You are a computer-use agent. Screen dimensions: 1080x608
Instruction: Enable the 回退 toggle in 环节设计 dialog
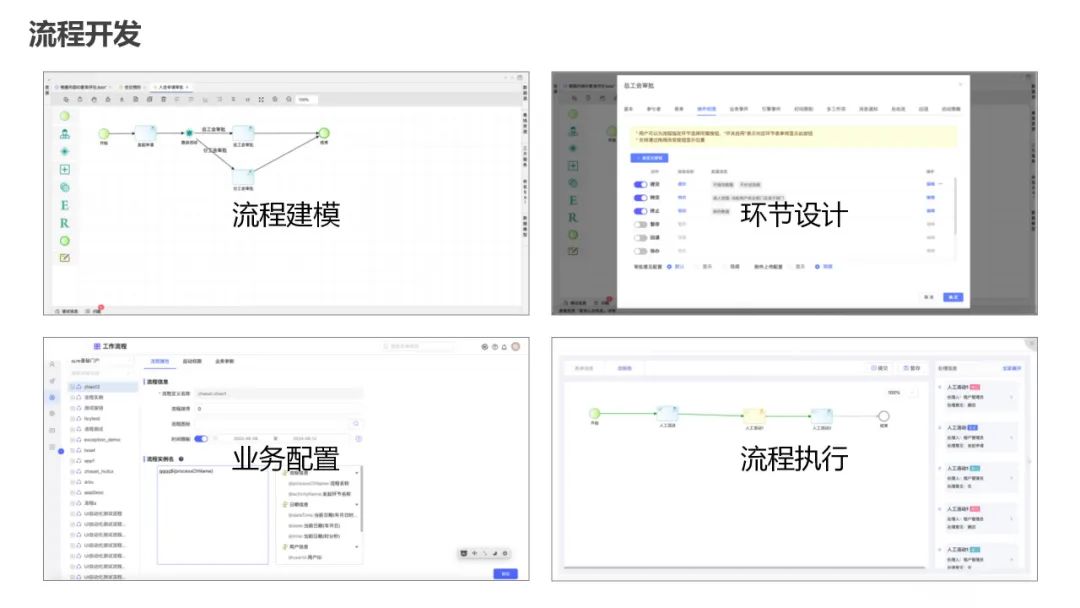(x=641, y=238)
